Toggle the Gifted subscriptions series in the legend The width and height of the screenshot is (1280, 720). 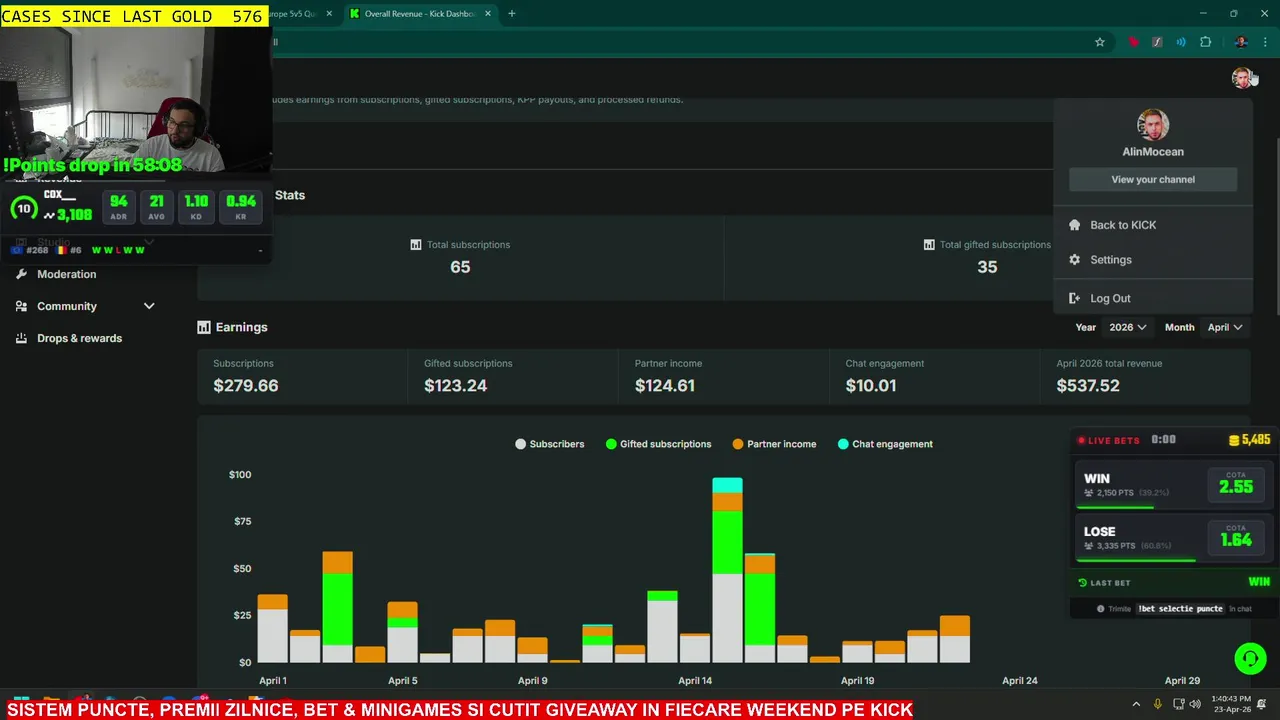click(658, 444)
